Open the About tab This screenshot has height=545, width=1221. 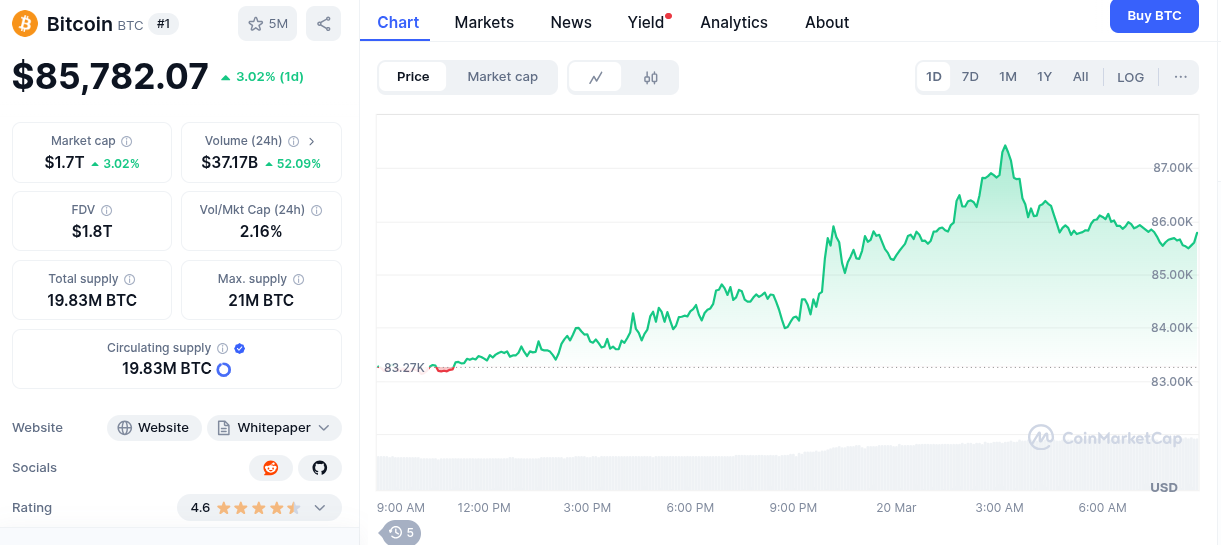point(827,22)
